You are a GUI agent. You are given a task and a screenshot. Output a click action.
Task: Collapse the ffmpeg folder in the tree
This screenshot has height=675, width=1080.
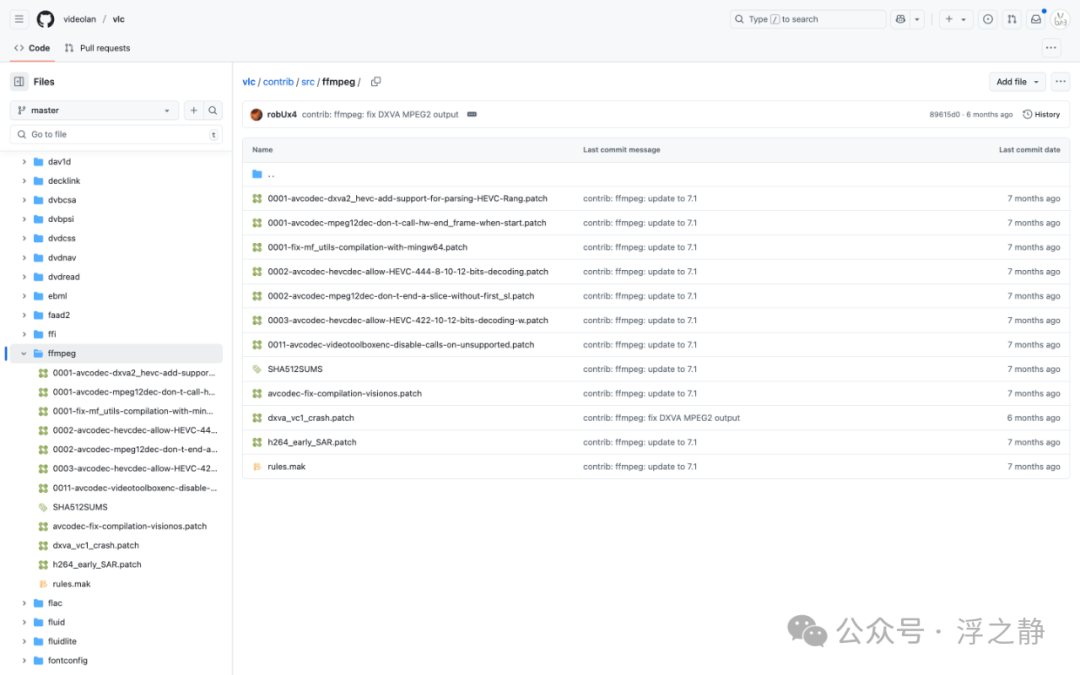tap(24, 353)
